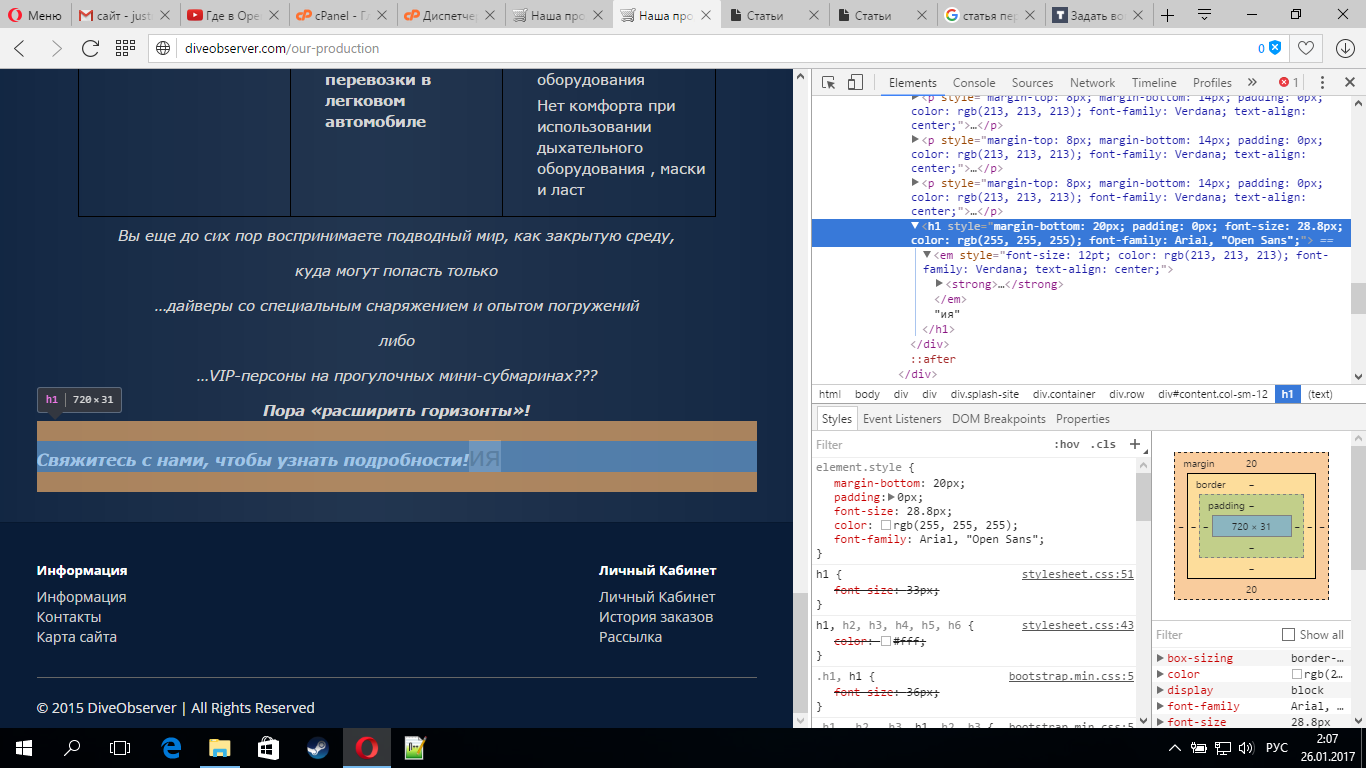Screen dimensions: 1366x768
Task: Open the Рассылка footer link
Action: pyautogui.click(x=630, y=637)
